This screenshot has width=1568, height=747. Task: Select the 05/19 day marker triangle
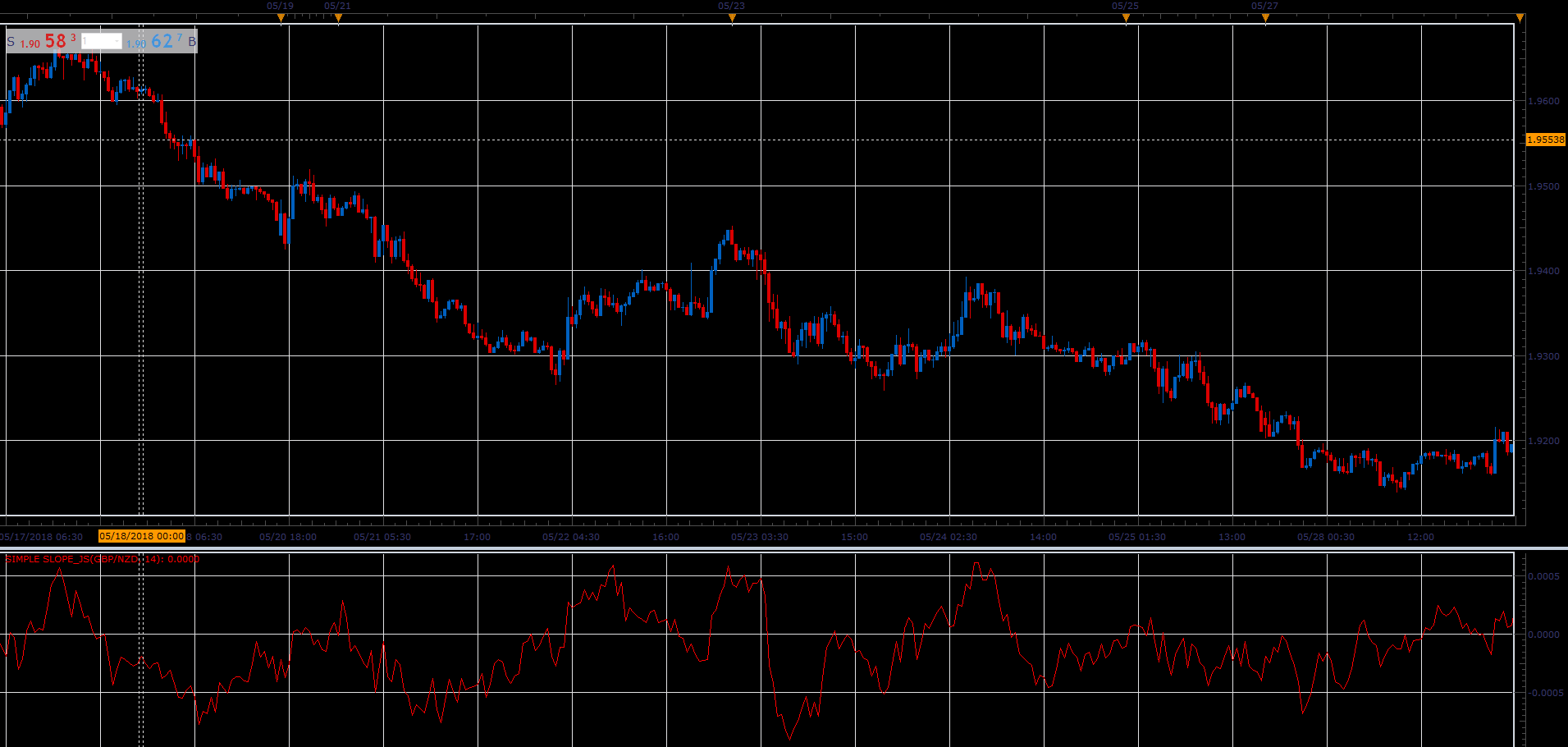tap(281, 18)
